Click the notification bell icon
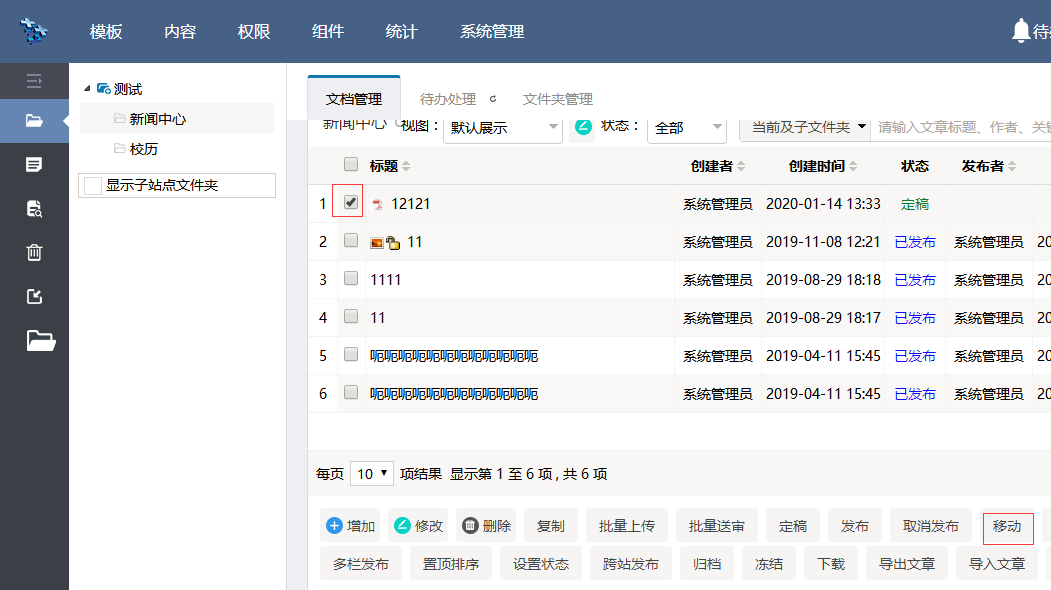This screenshot has height=590, width=1051. [x=1020, y=31]
